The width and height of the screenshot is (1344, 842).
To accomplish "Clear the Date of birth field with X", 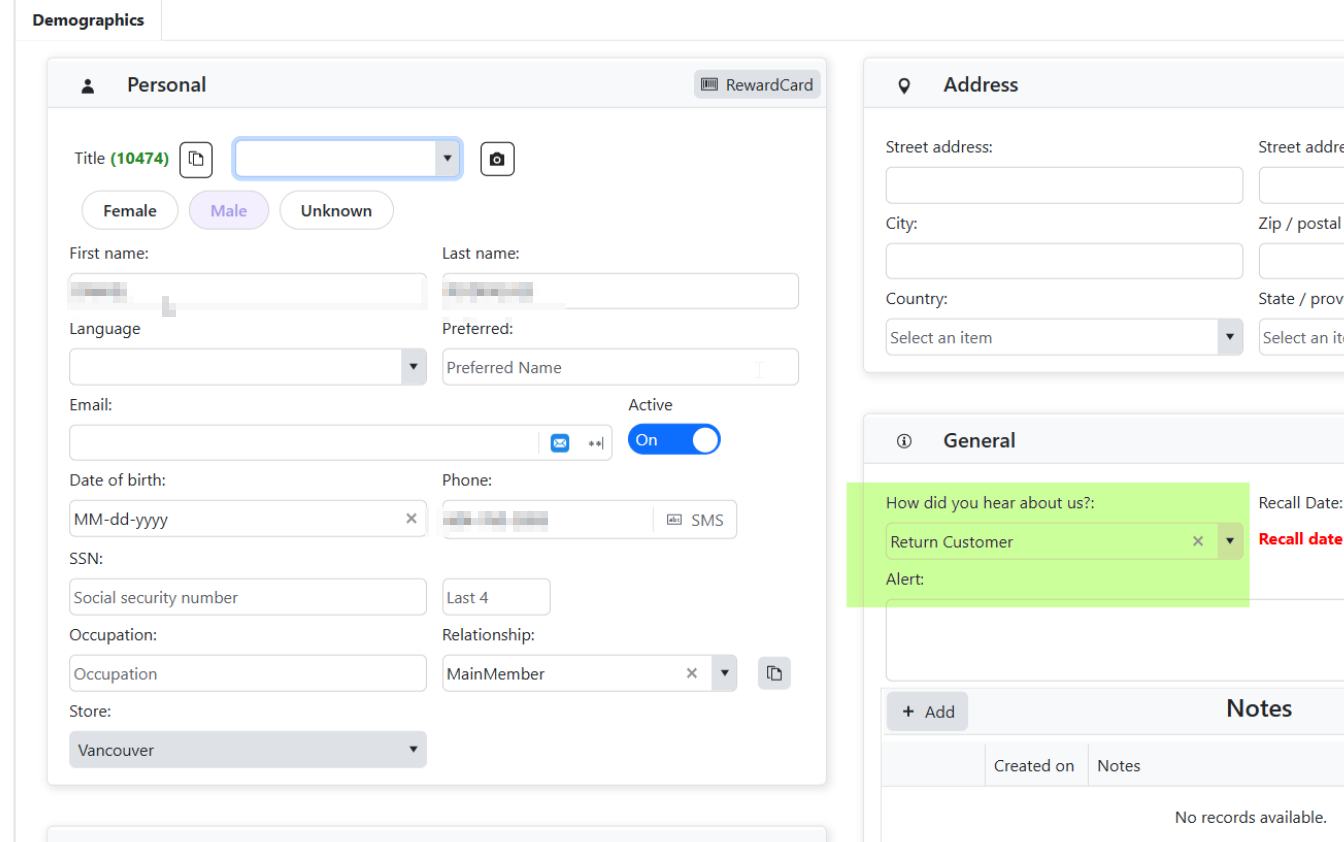I will coord(411,519).
